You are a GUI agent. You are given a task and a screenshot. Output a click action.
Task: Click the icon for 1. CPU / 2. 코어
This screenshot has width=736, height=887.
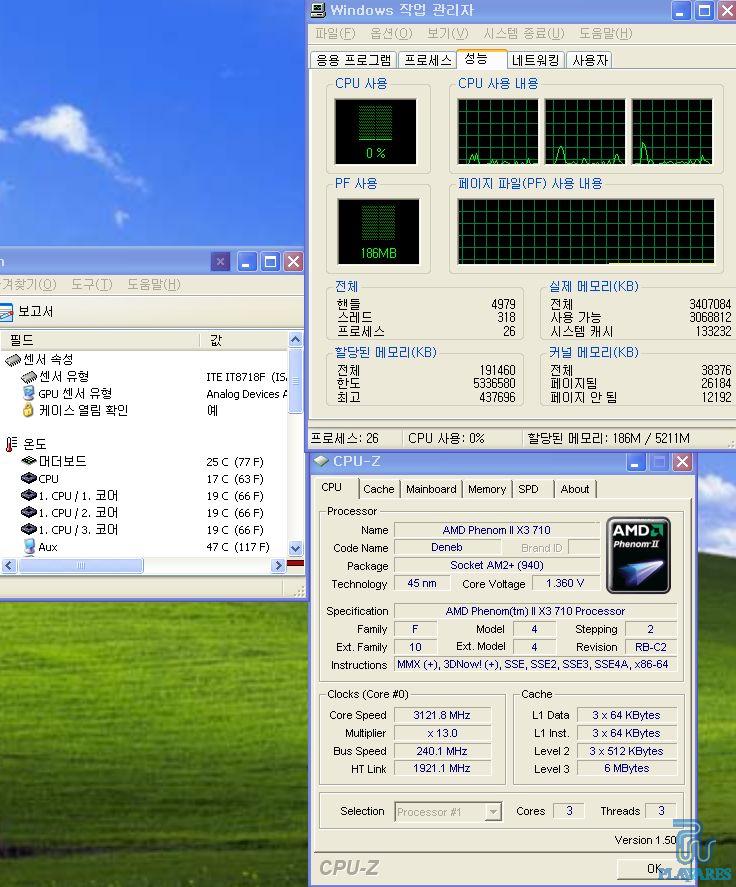[x=28, y=513]
